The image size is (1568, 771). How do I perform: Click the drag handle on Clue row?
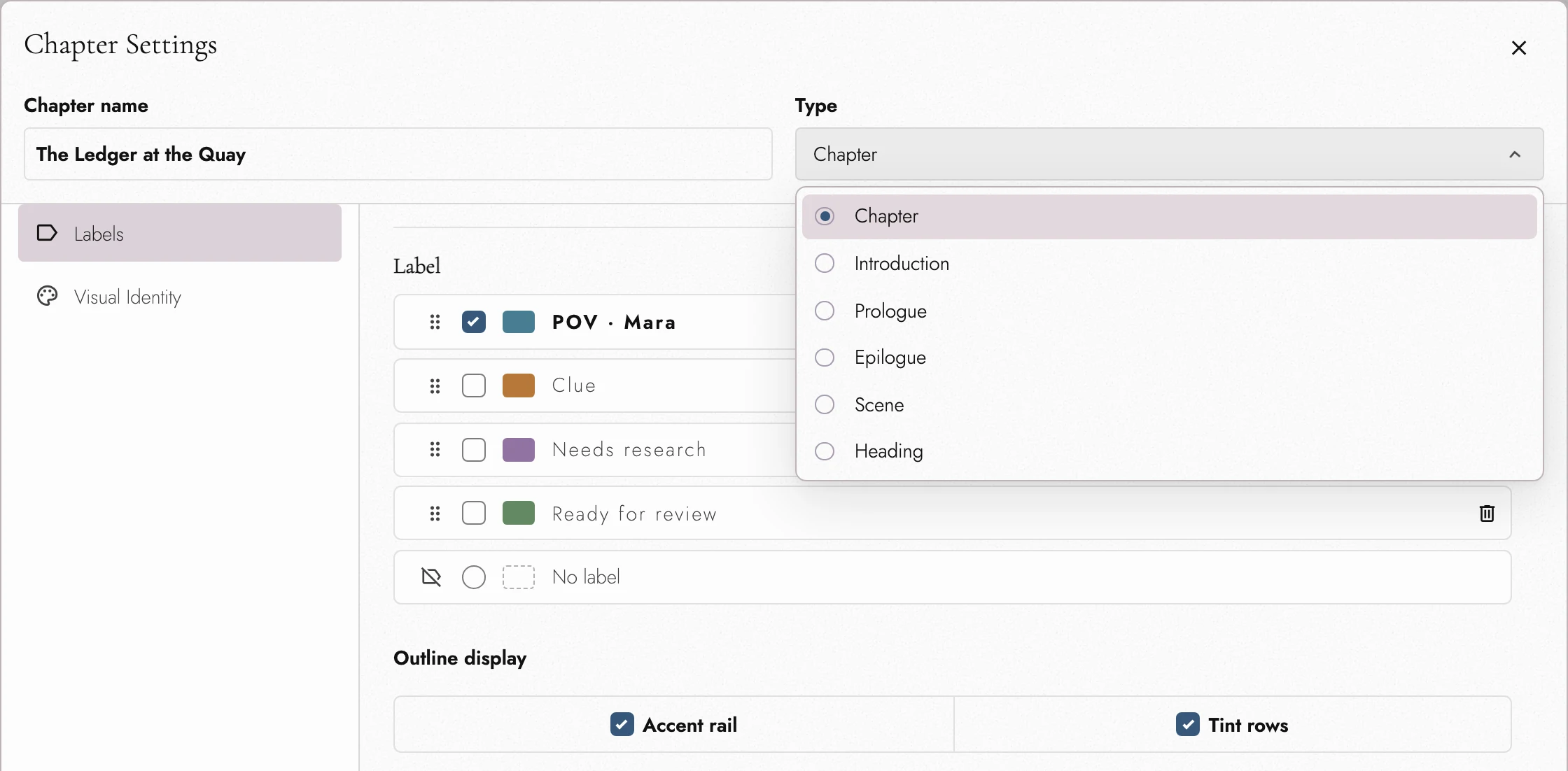435,385
